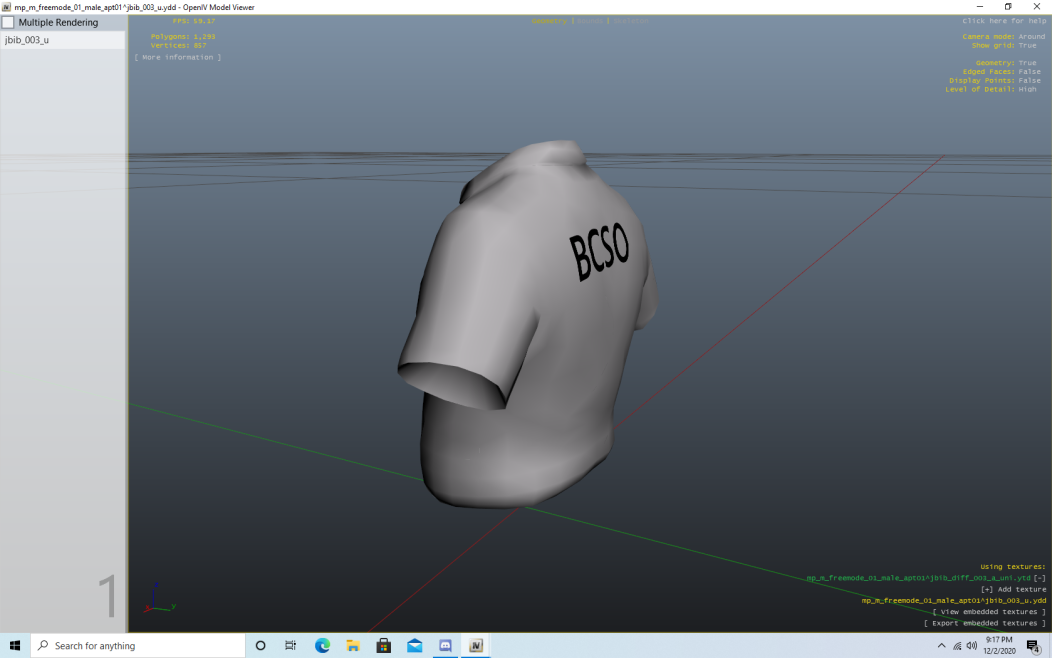Change the Level of Detail value
Viewport: 1052px width, 658px height.
(1027, 90)
